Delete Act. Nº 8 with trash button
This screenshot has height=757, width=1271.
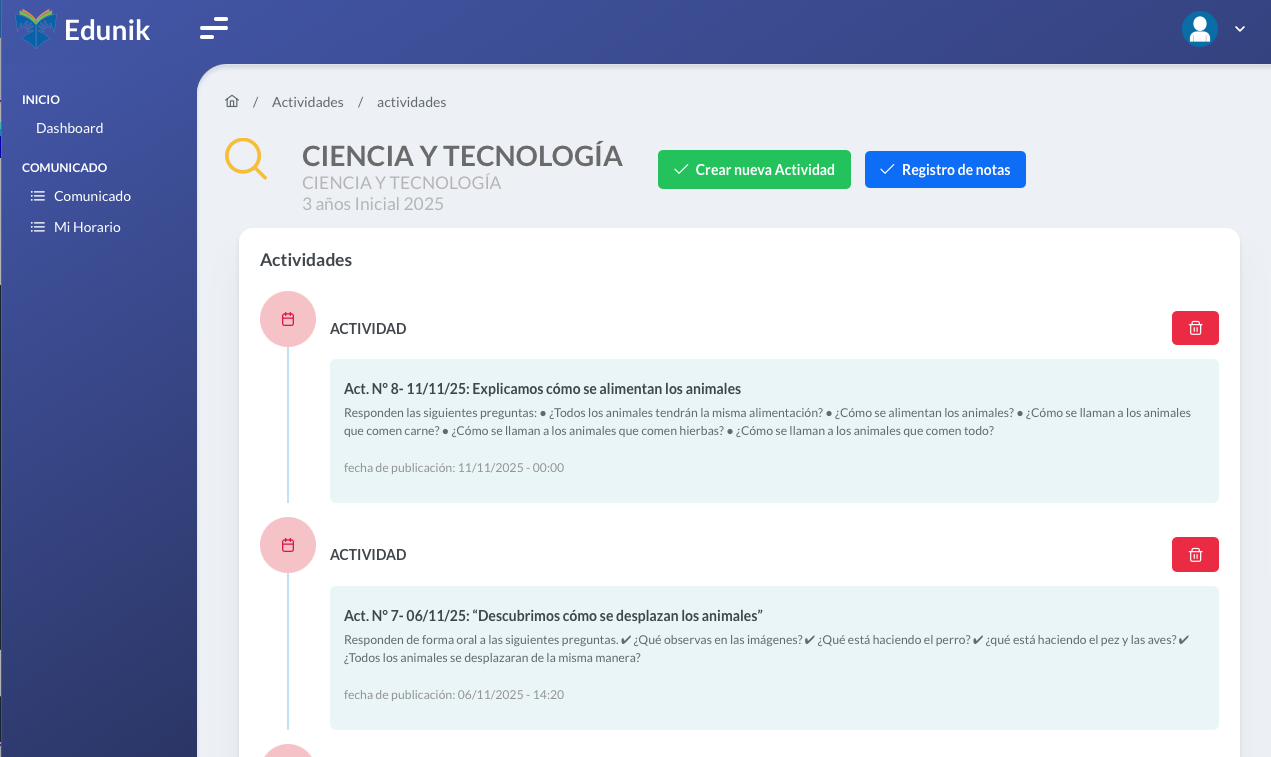(x=1195, y=328)
